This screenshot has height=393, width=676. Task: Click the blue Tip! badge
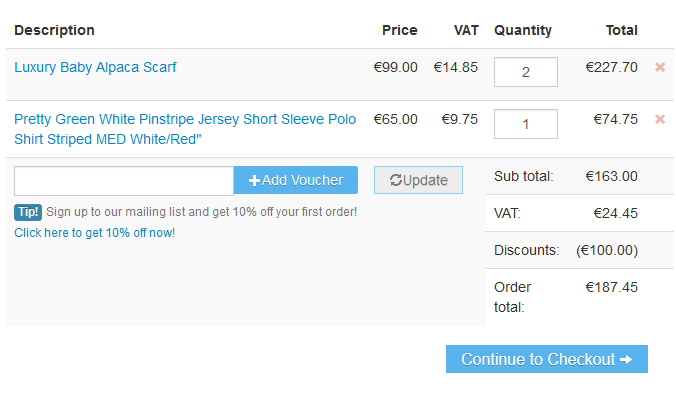point(28,212)
